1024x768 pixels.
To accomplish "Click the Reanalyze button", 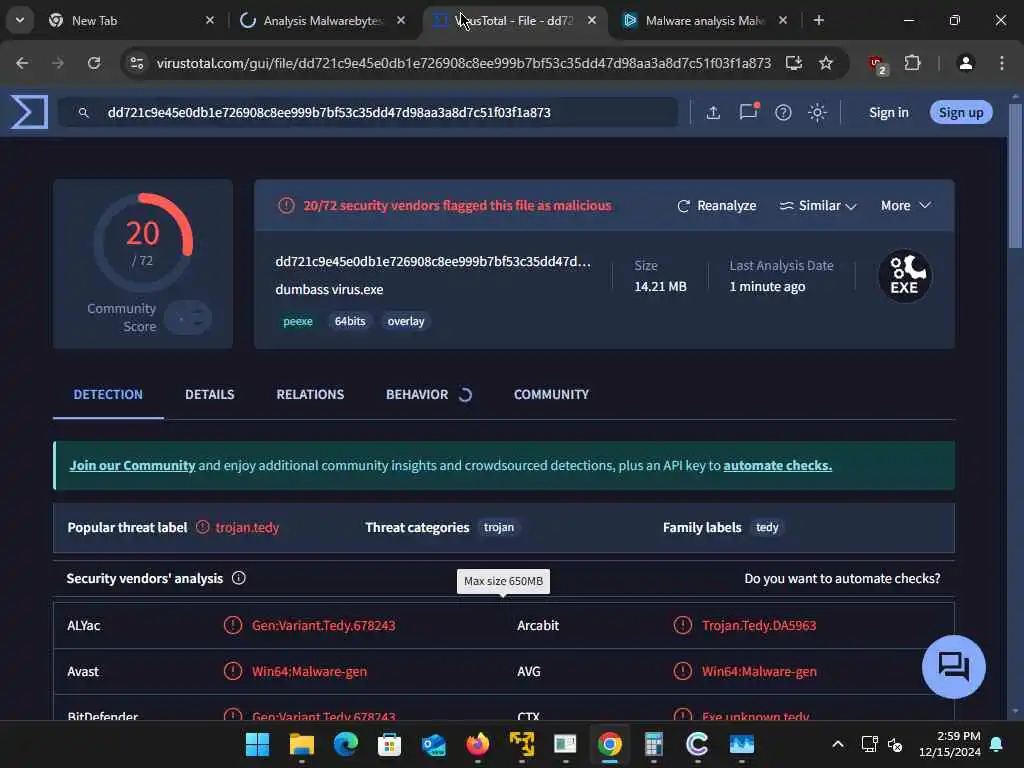I will [716, 206].
